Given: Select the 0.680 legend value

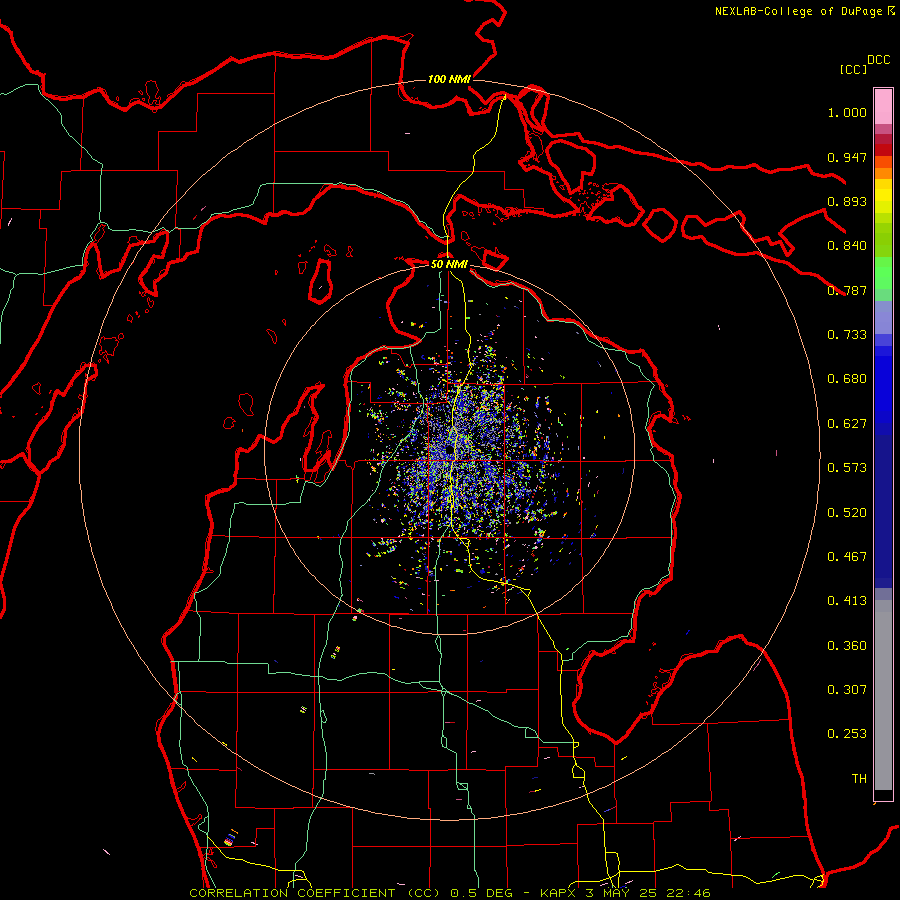Looking at the screenshot, I should tap(847, 379).
